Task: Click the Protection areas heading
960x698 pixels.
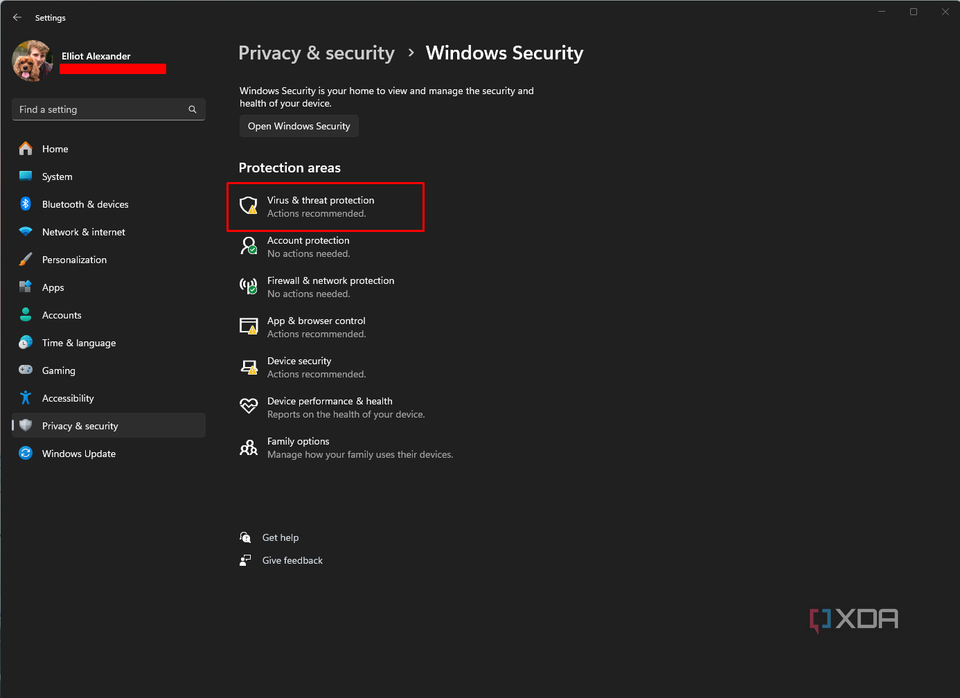Action: [290, 168]
